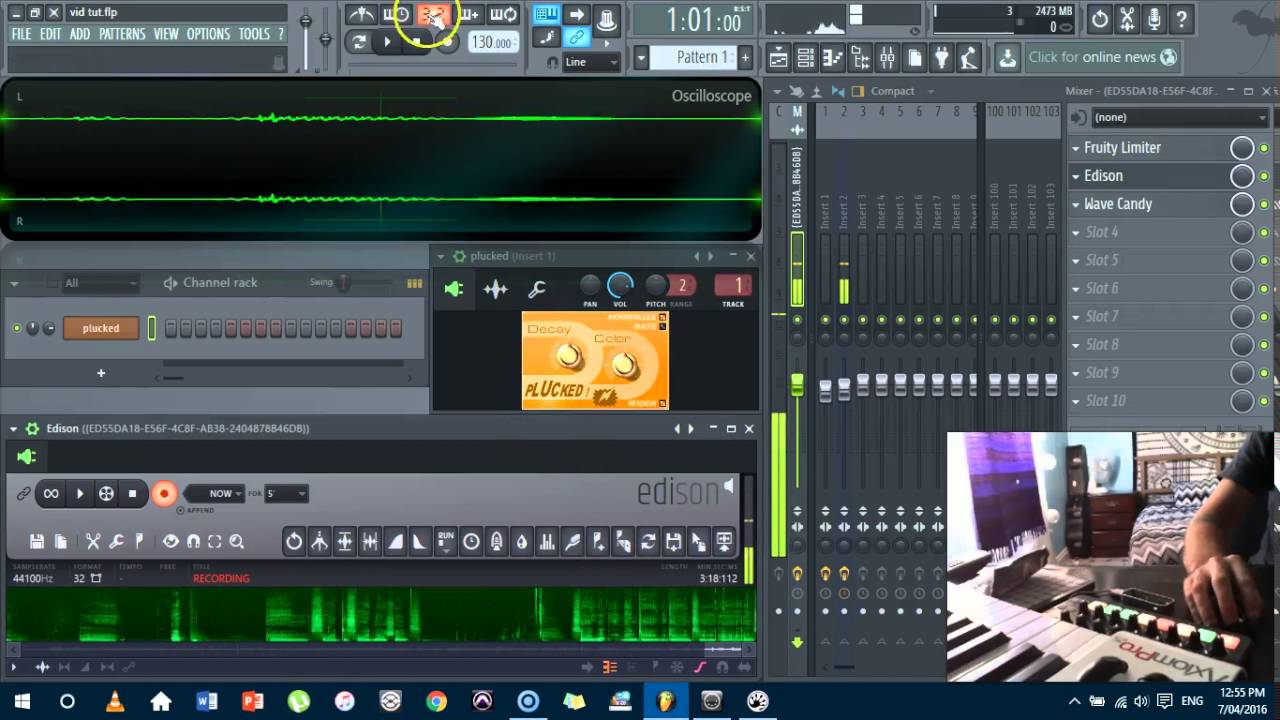
Task: Show the mixer via toolbar icon
Action: pyautogui.click(x=887, y=59)
